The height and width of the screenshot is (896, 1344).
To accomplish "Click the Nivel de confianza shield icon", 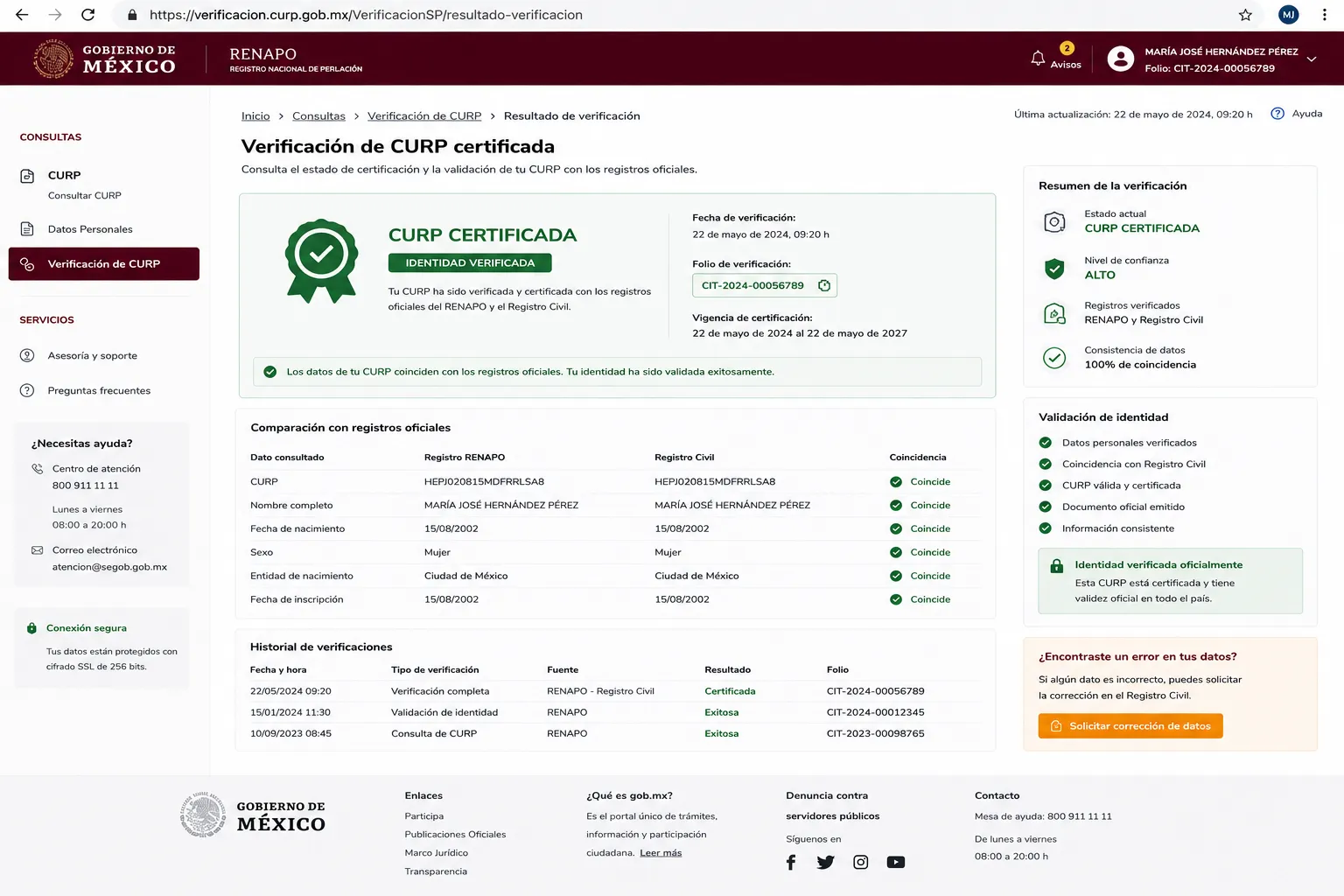I will point(1054,269).
